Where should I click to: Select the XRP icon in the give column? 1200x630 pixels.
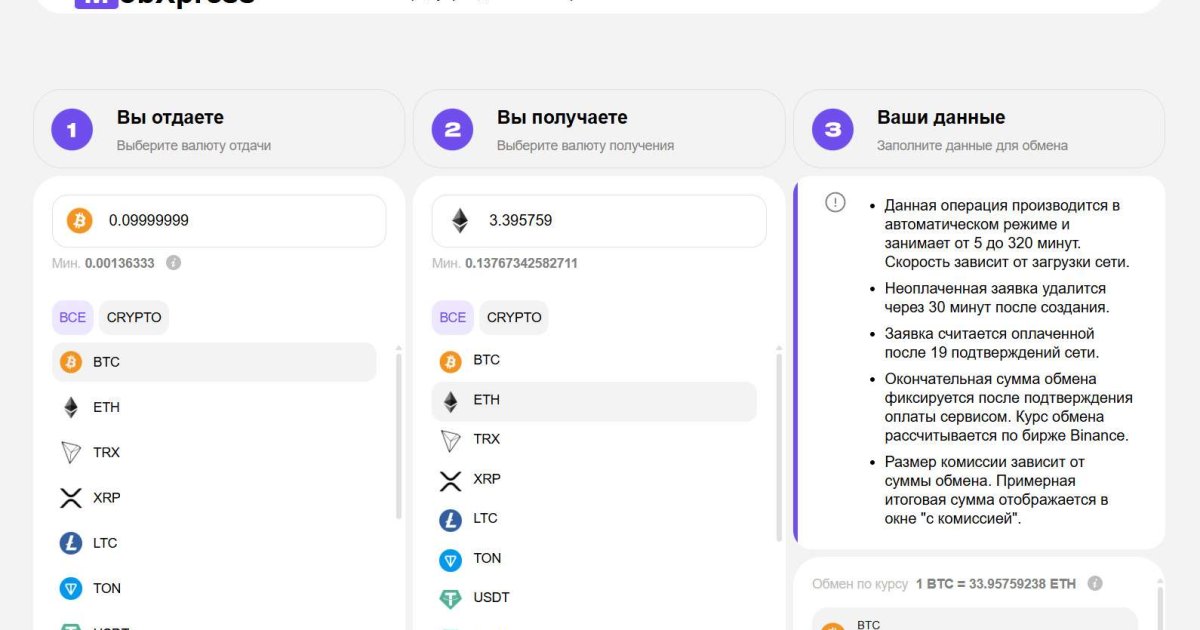click(x=71, y=497)
